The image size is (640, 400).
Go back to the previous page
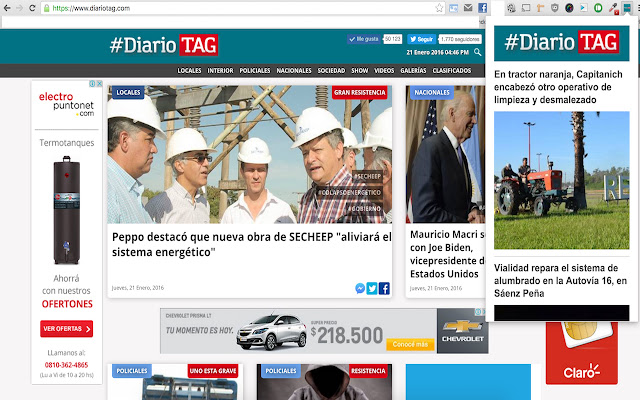click(x=7, y=8)
